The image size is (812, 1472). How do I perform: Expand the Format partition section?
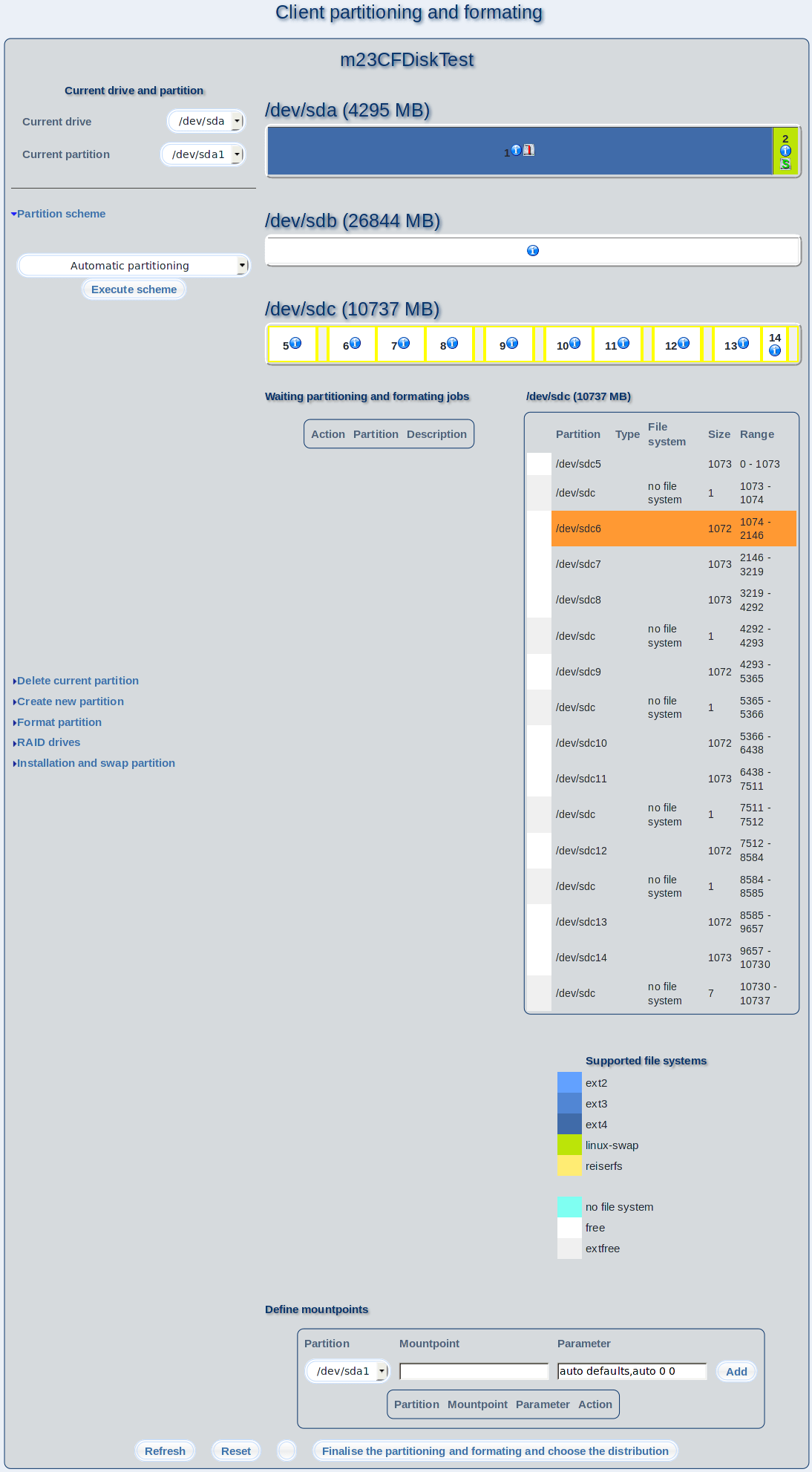click(x=59, y=722)
